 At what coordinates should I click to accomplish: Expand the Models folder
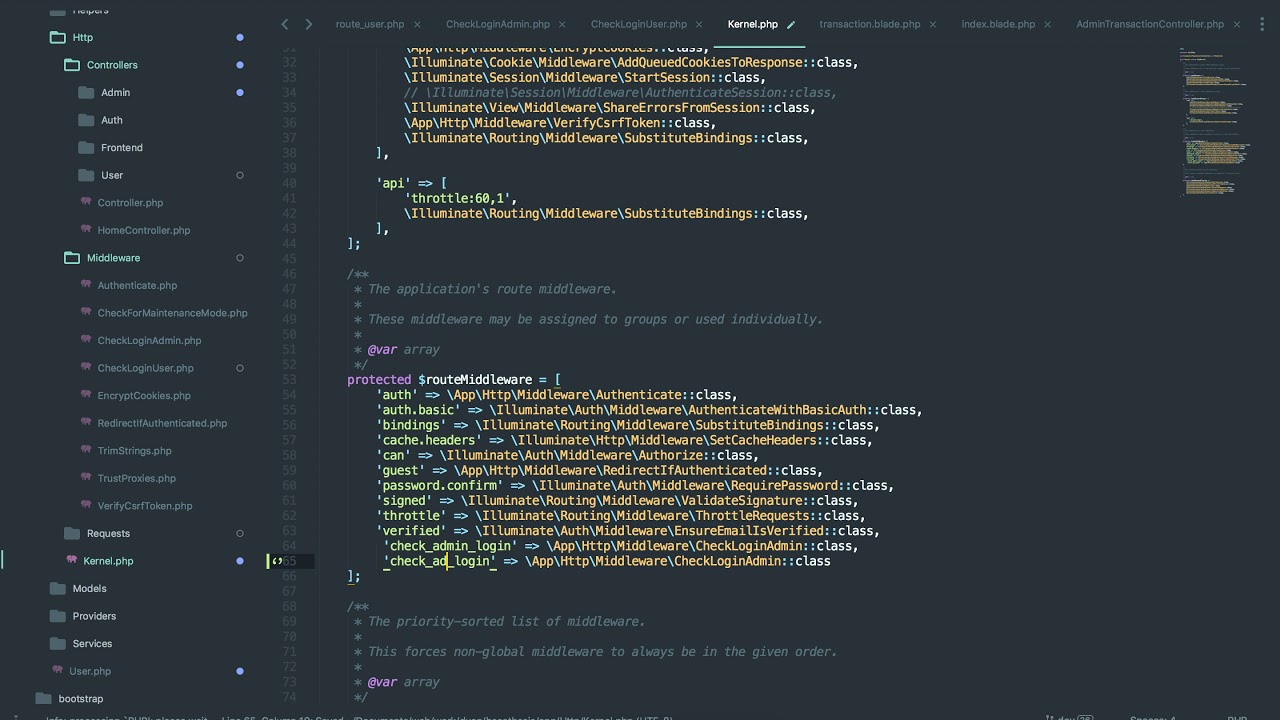point(79,588)
